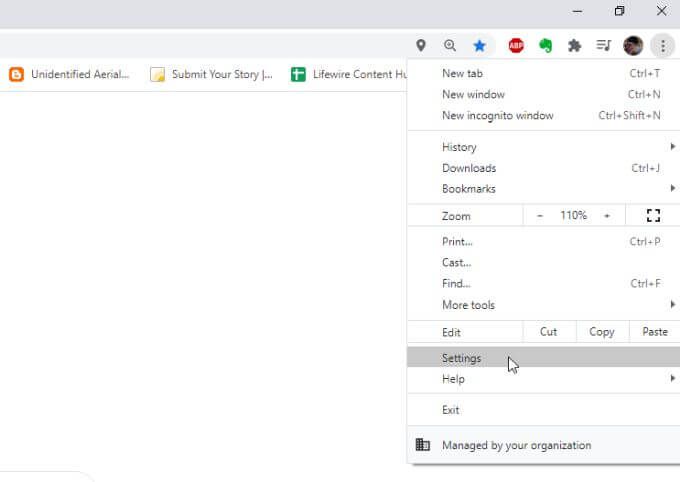The image size is (680, 482).
Task: Click the three-dot Chrome menu button
Action: coord(663,46)
